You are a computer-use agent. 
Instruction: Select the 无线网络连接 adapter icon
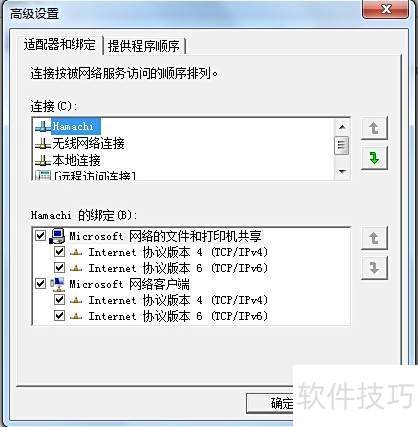[43, 144]
